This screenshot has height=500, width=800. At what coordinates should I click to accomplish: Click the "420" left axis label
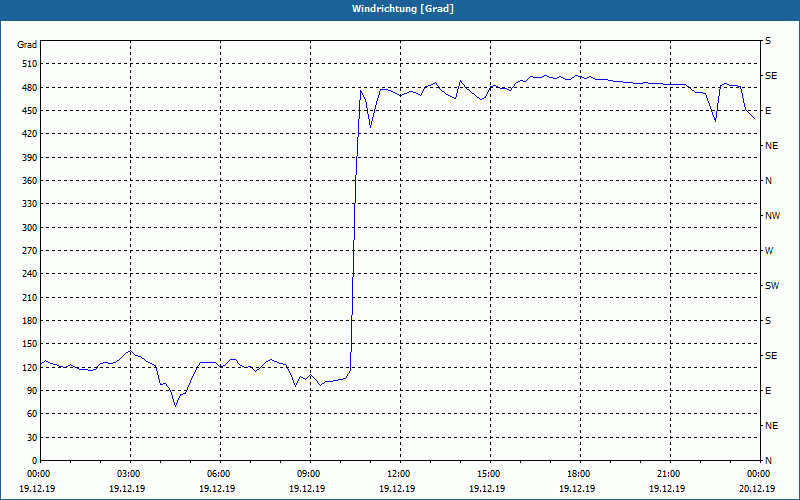[30, 134]
